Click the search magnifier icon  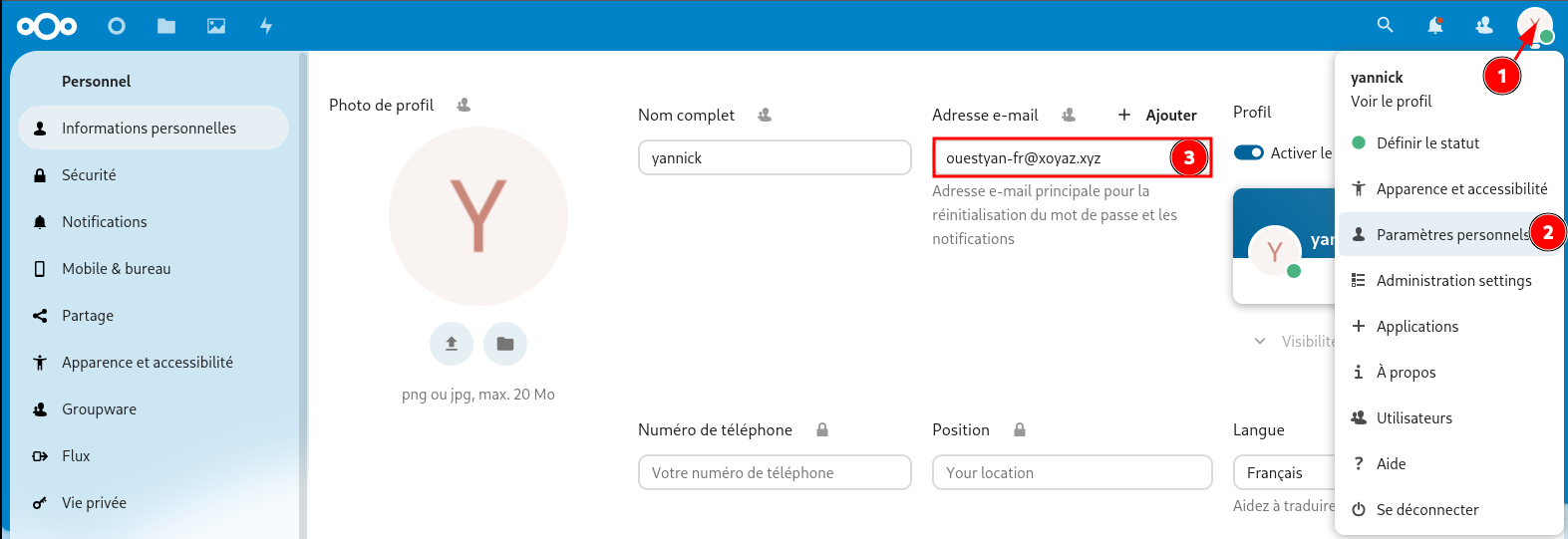[x=1385, y=25]
